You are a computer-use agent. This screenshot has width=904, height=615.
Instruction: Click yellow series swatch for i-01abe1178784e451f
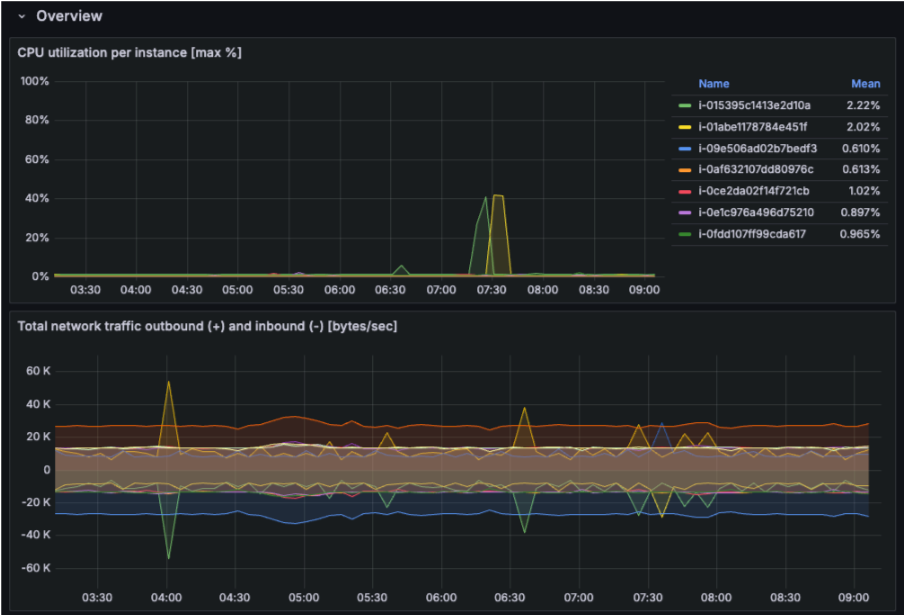[x=685, y=127]
